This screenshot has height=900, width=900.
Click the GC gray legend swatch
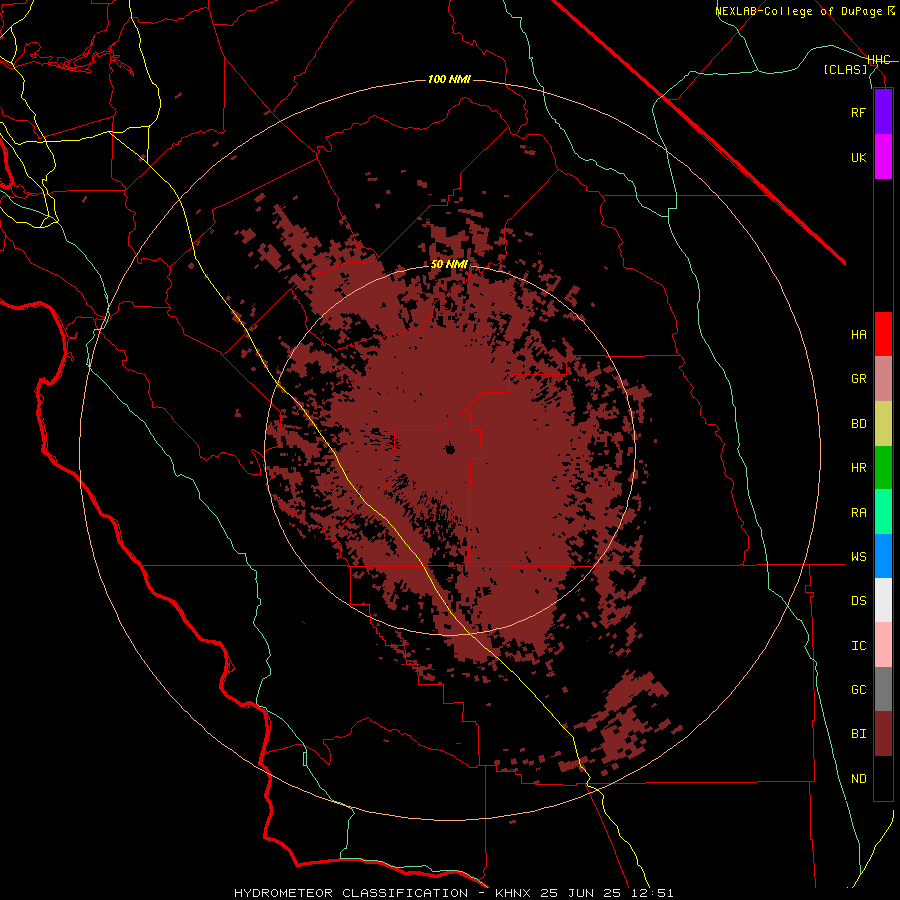click(883, 689)
